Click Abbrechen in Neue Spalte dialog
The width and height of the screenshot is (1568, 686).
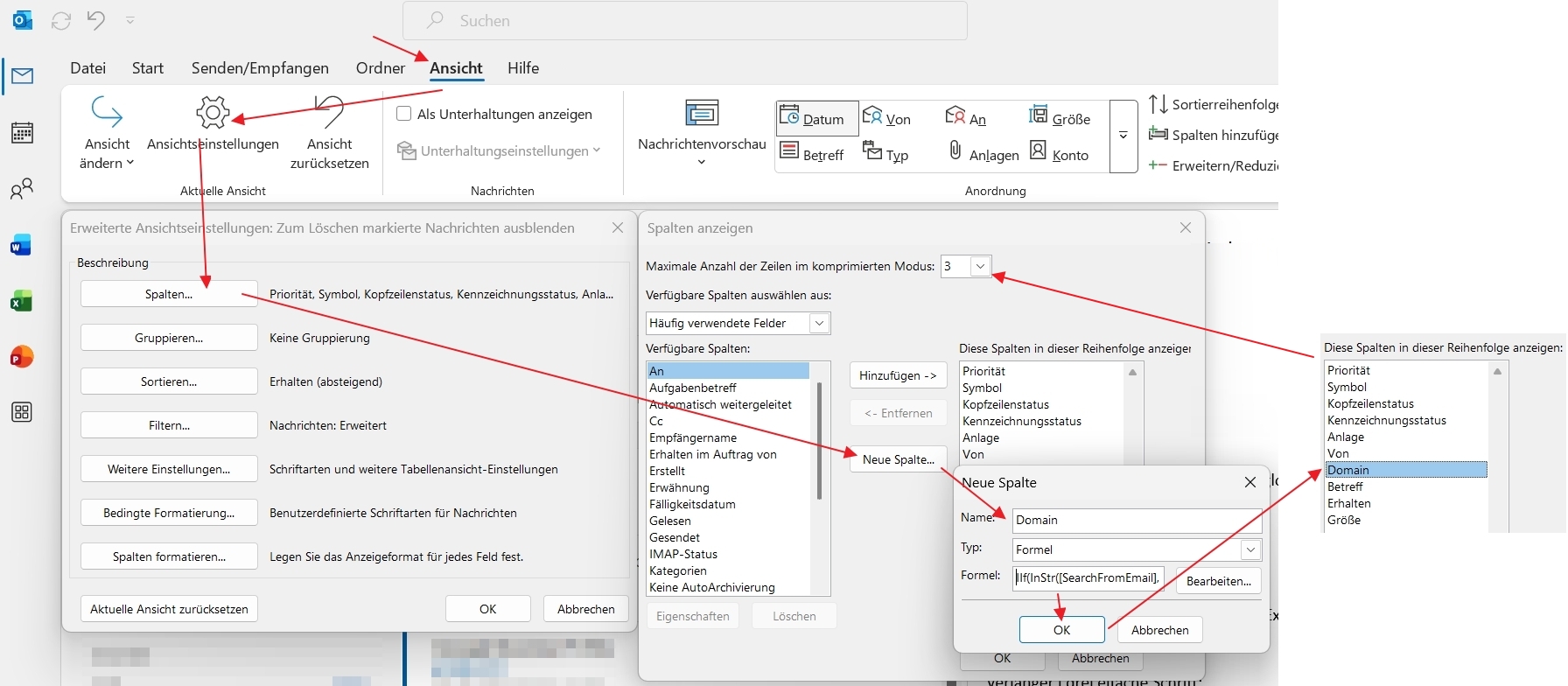(1159, 630)
